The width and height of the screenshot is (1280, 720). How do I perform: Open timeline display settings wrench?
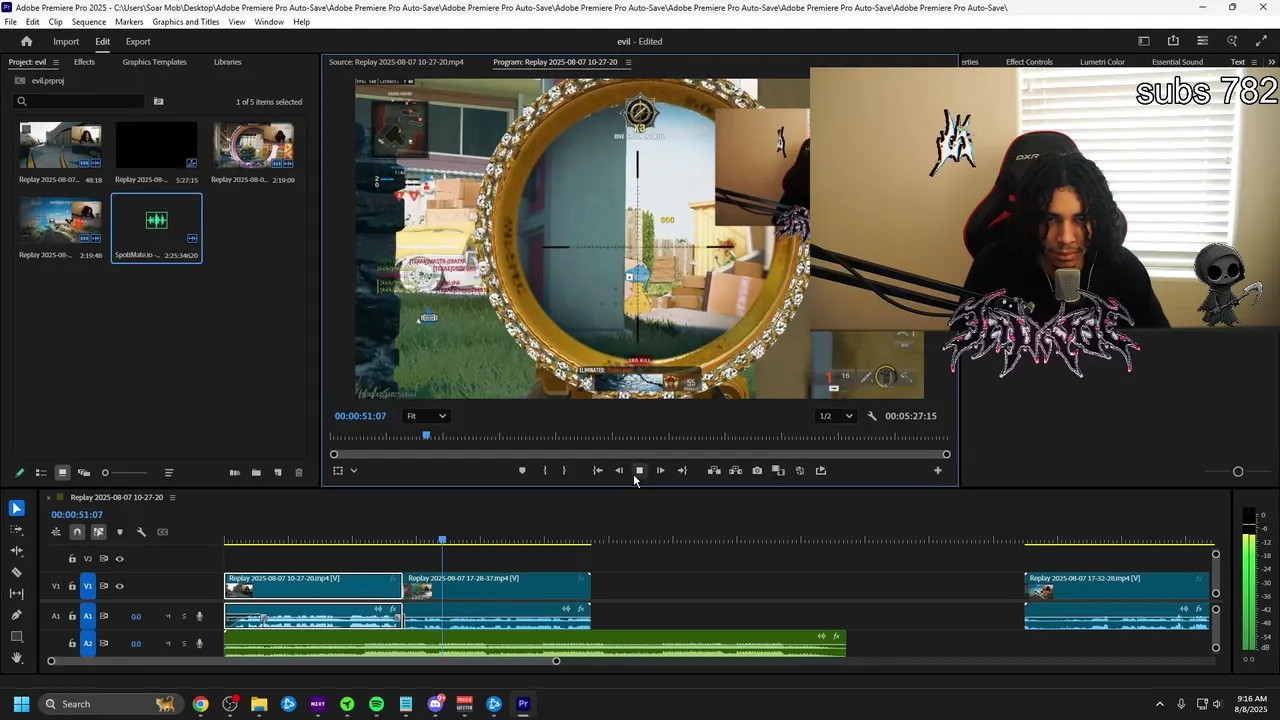pyautogui.click(x=141, y=532)
